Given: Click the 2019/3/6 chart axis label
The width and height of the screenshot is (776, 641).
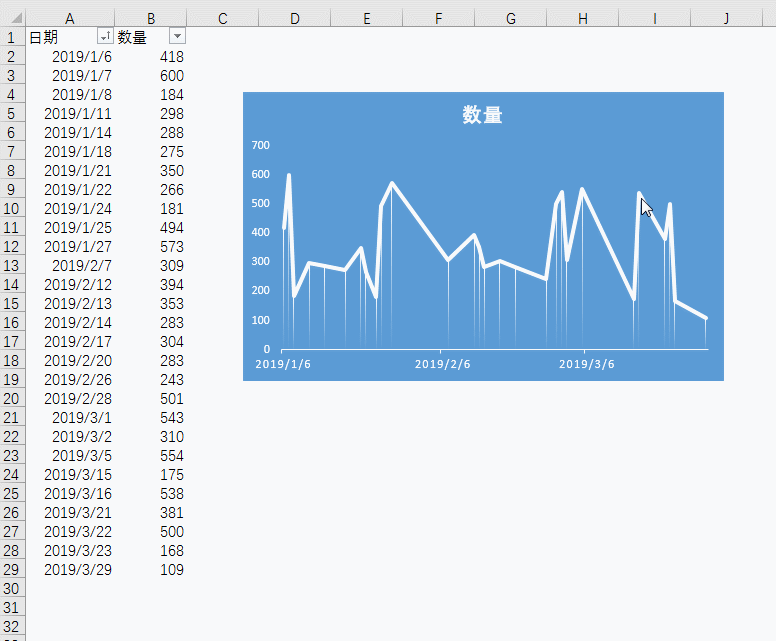Looking at the screenshot, I should [587, 364].
